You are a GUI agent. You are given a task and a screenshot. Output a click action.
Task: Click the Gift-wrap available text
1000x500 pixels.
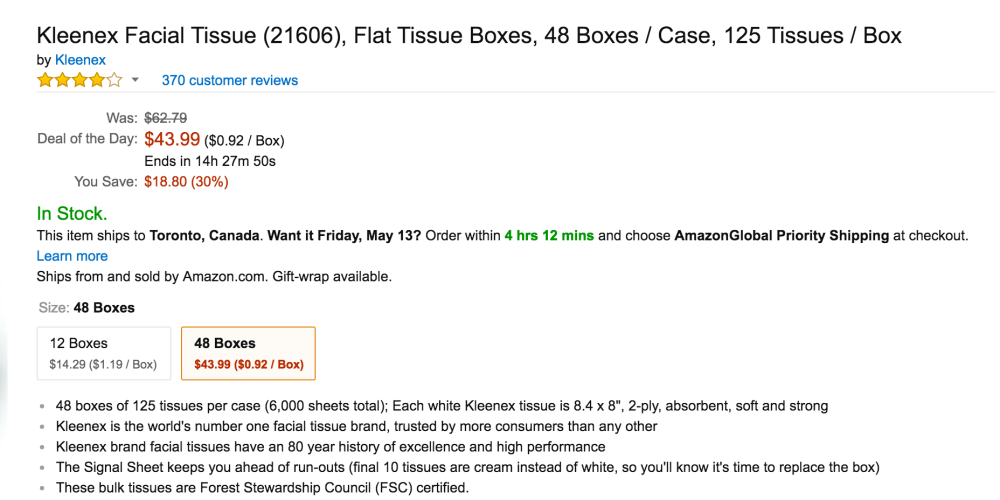click(x=332, y=276)
